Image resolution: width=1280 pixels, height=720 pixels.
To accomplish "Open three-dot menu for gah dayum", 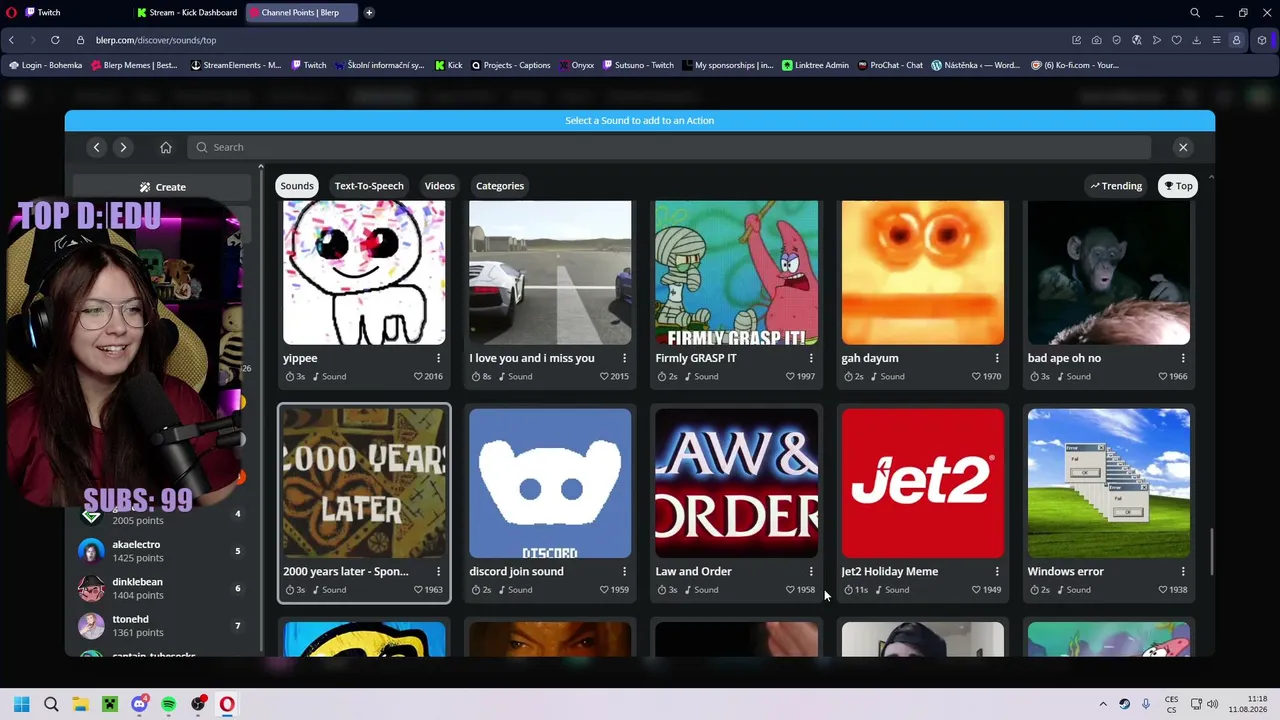I will tap(997, 358).
